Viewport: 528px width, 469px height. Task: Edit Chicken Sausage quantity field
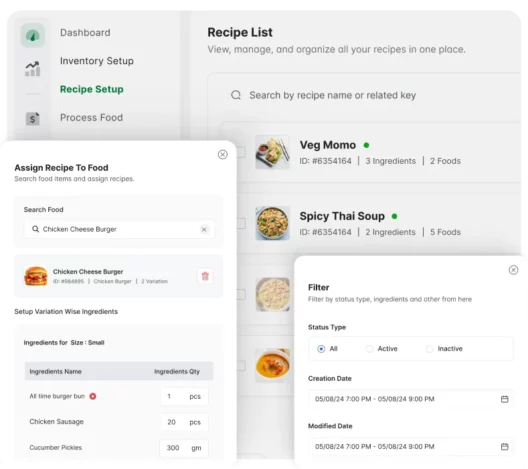184,422
